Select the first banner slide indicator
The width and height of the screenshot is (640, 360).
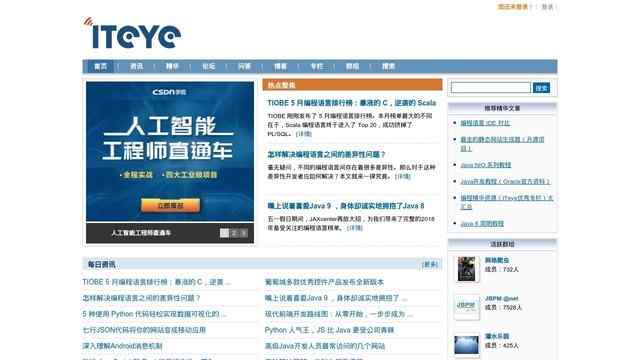click(x=224, y=233)
